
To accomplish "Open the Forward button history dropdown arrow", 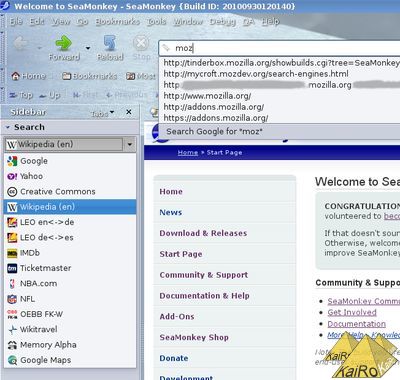I will coord(88,48).
